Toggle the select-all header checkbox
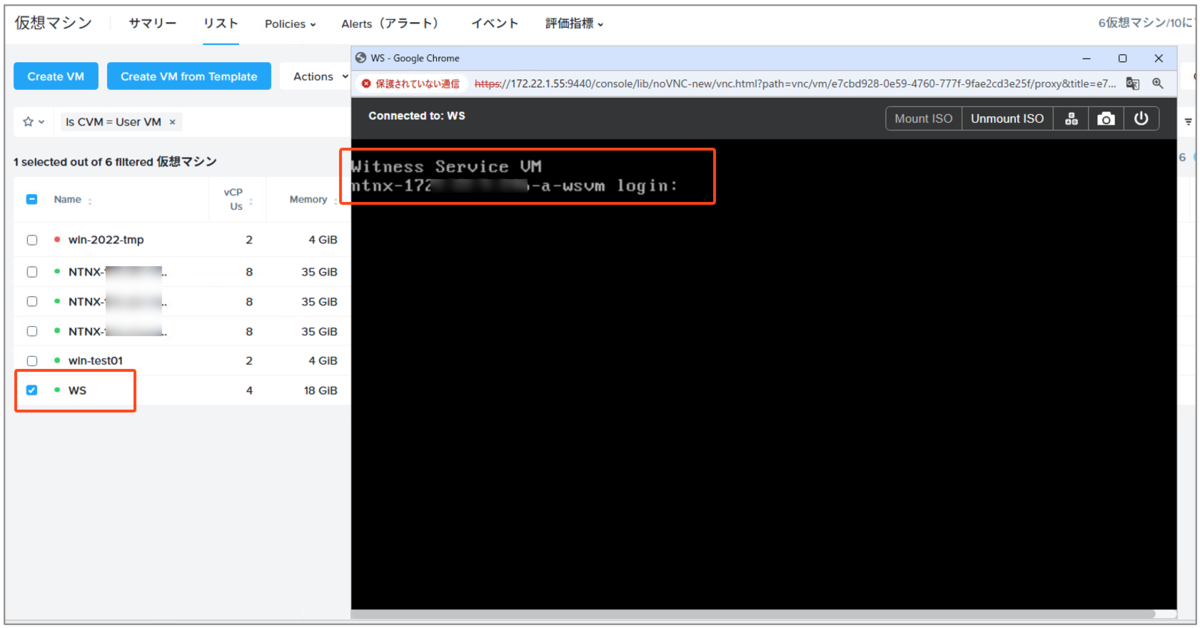Viewport: 1200px width, 628px height. pos(32,199)
